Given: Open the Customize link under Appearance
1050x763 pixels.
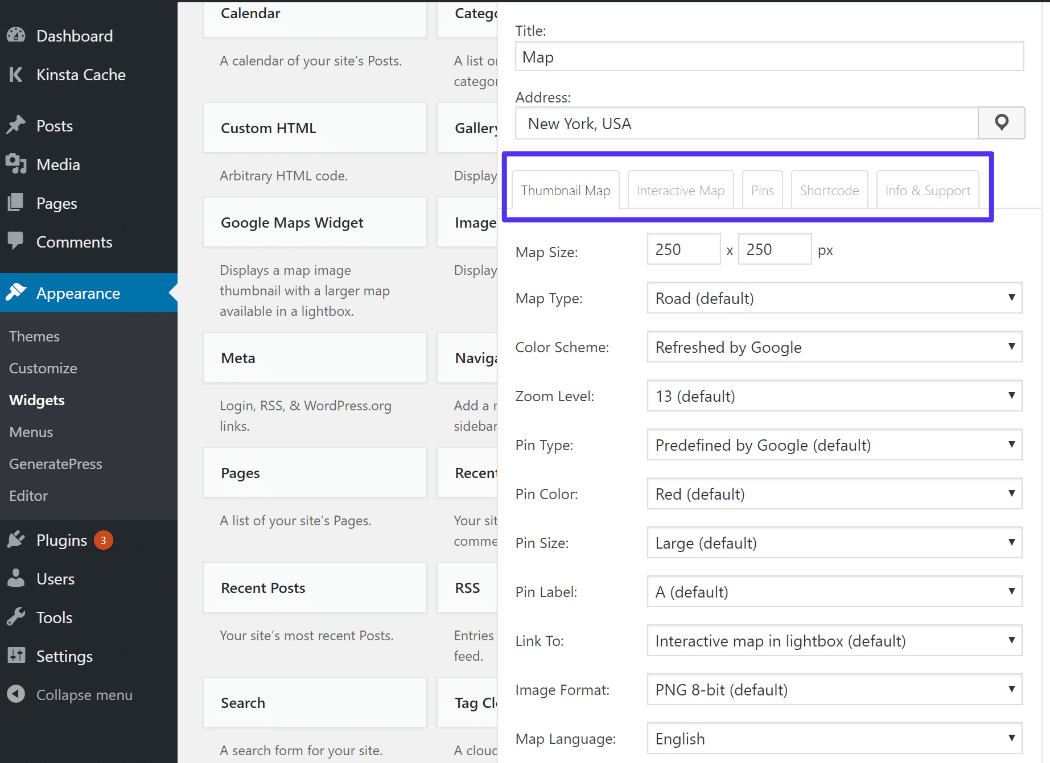Looking at the screenshot, I should (x=42, y=368).
